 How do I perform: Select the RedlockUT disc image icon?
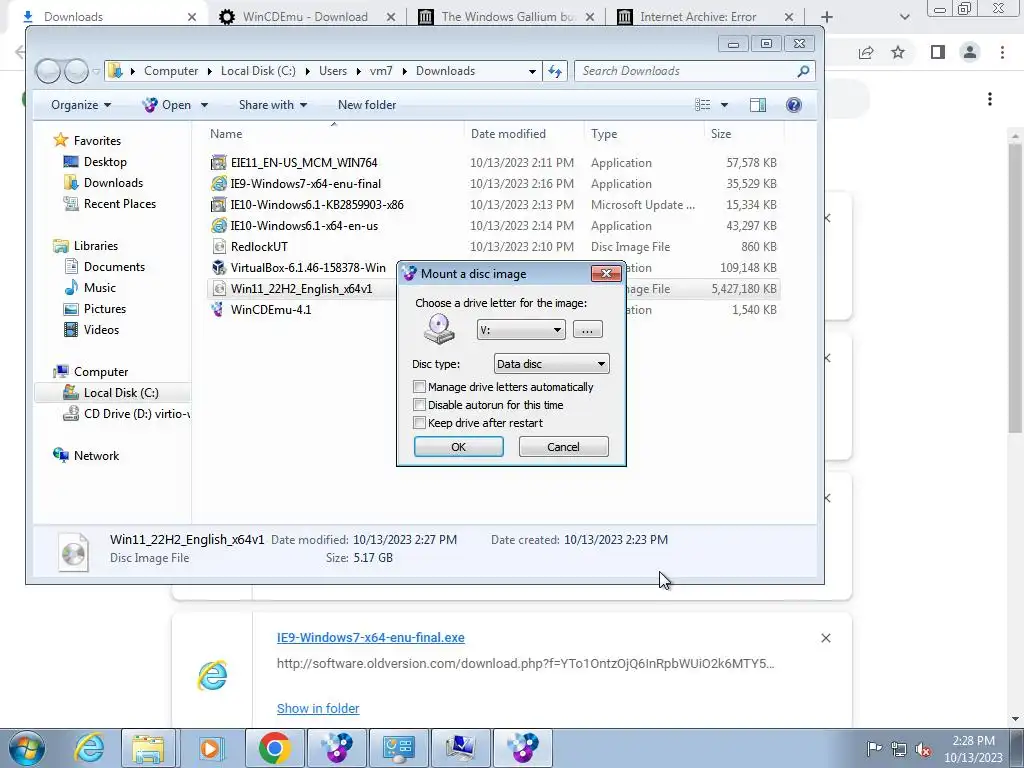219,247
